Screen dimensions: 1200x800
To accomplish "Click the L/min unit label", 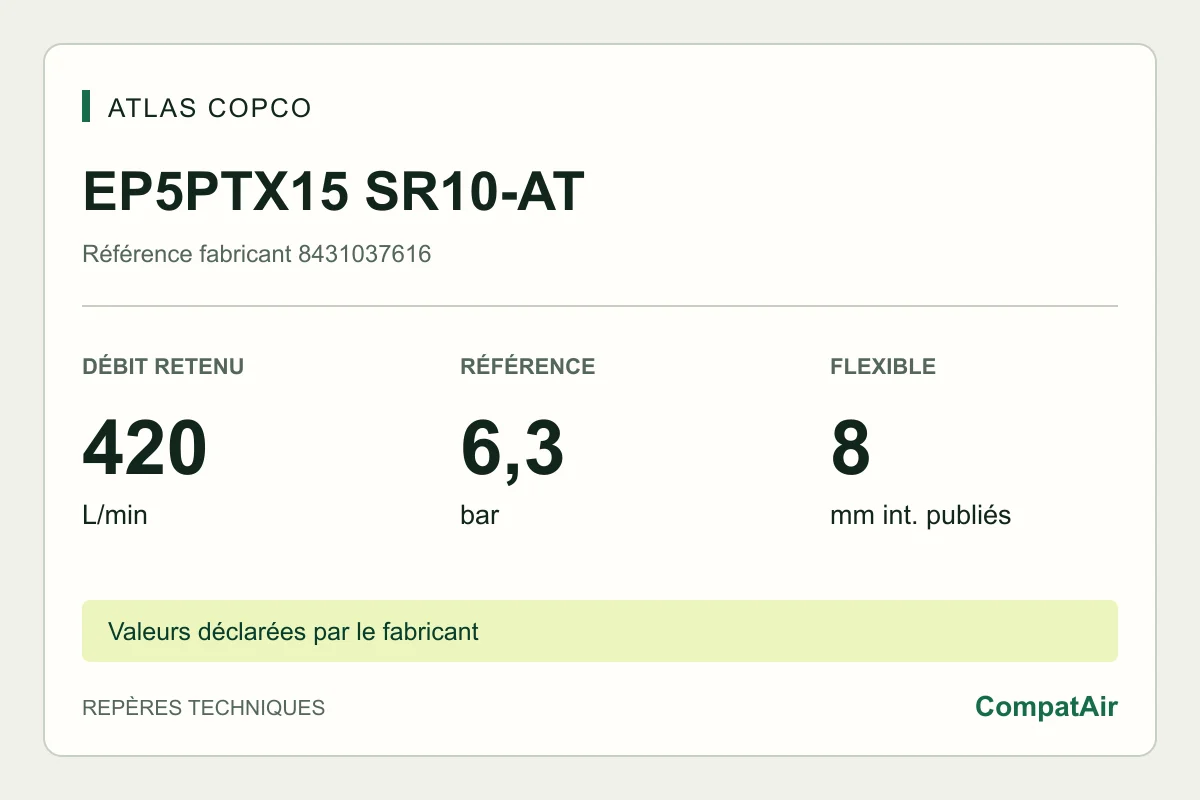I will click(x=115, y=516).
